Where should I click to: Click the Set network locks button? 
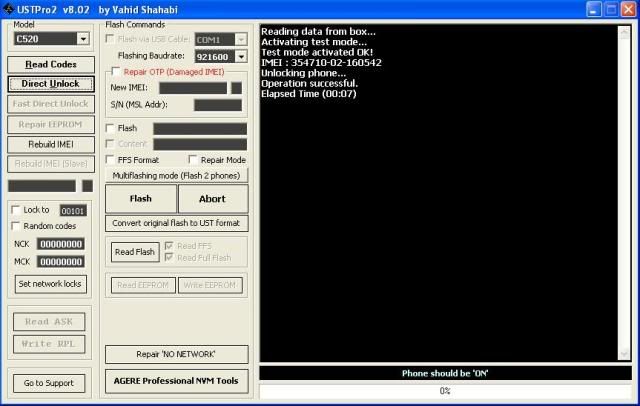tap(51, 284)
